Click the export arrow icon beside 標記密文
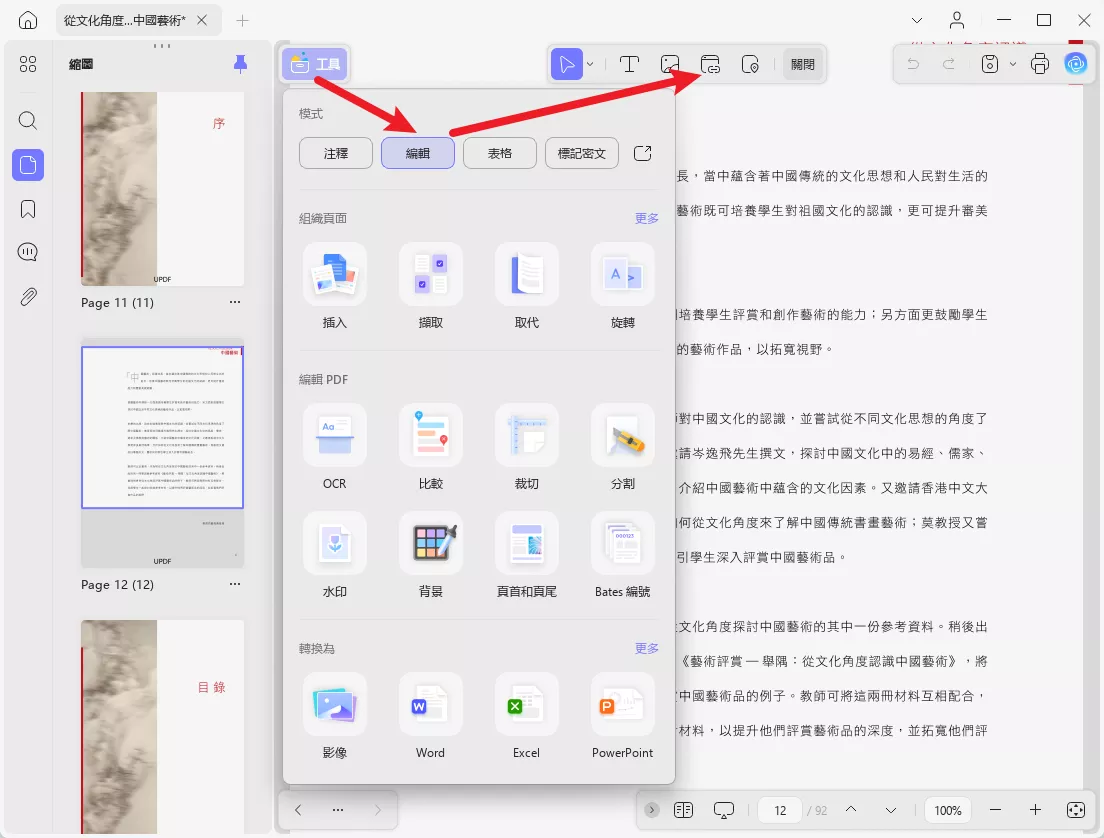 tap(643, 153)
